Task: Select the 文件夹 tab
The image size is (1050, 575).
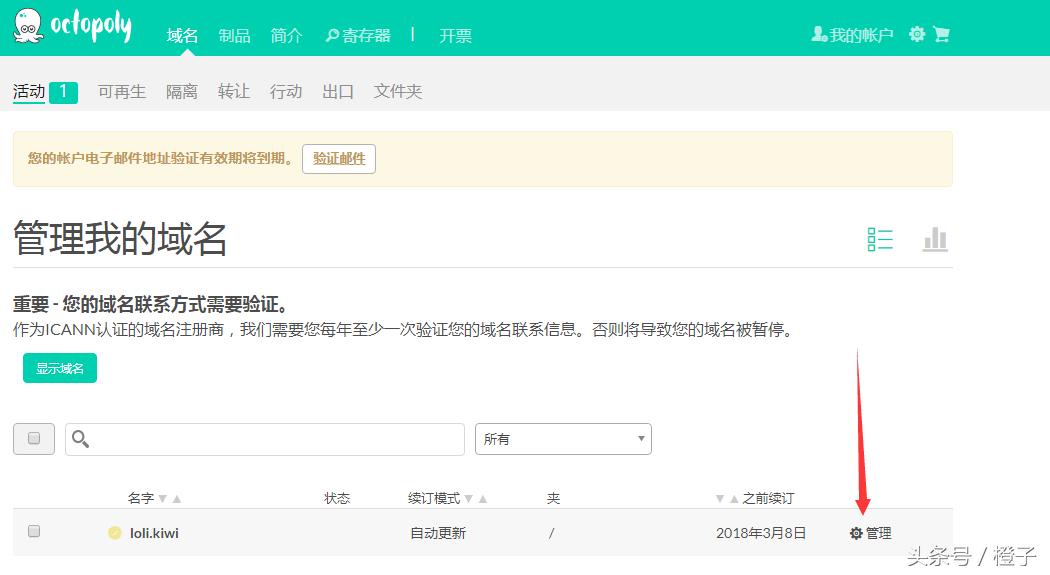Action: coord(398,92)
